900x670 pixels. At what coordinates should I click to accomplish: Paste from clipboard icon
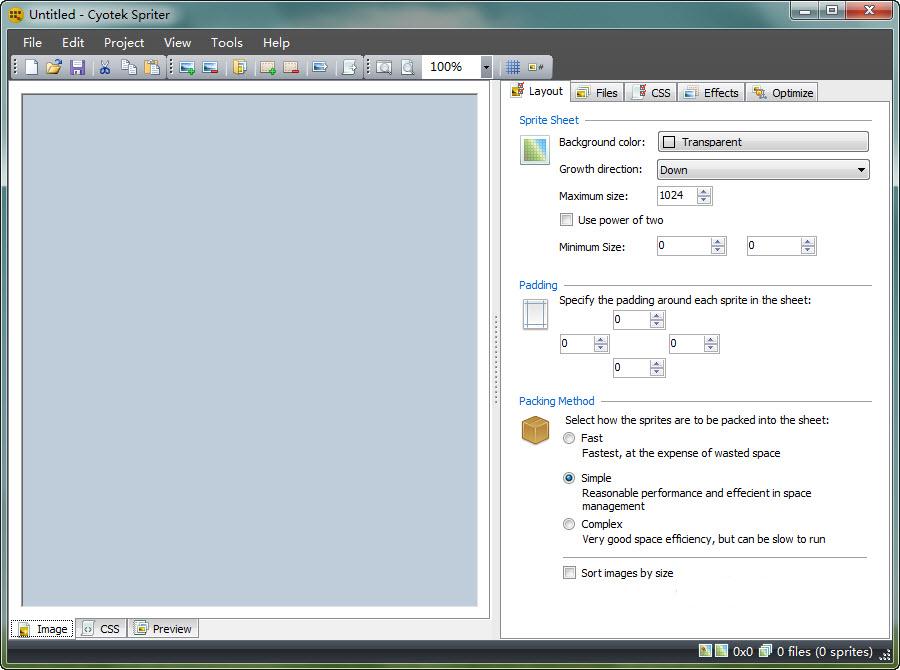pos(152,67)
